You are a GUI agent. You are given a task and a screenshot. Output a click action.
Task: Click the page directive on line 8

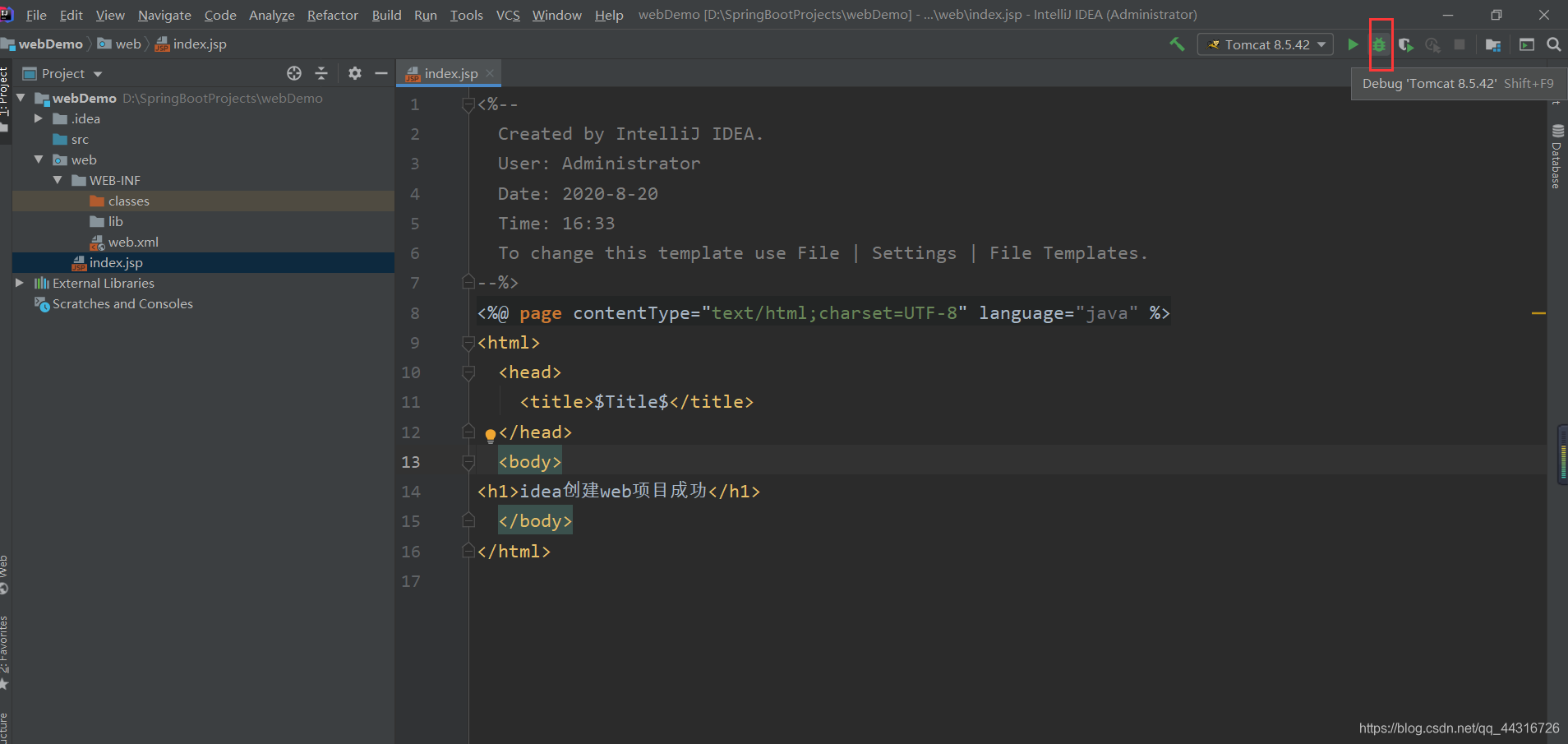click(823, 313)
